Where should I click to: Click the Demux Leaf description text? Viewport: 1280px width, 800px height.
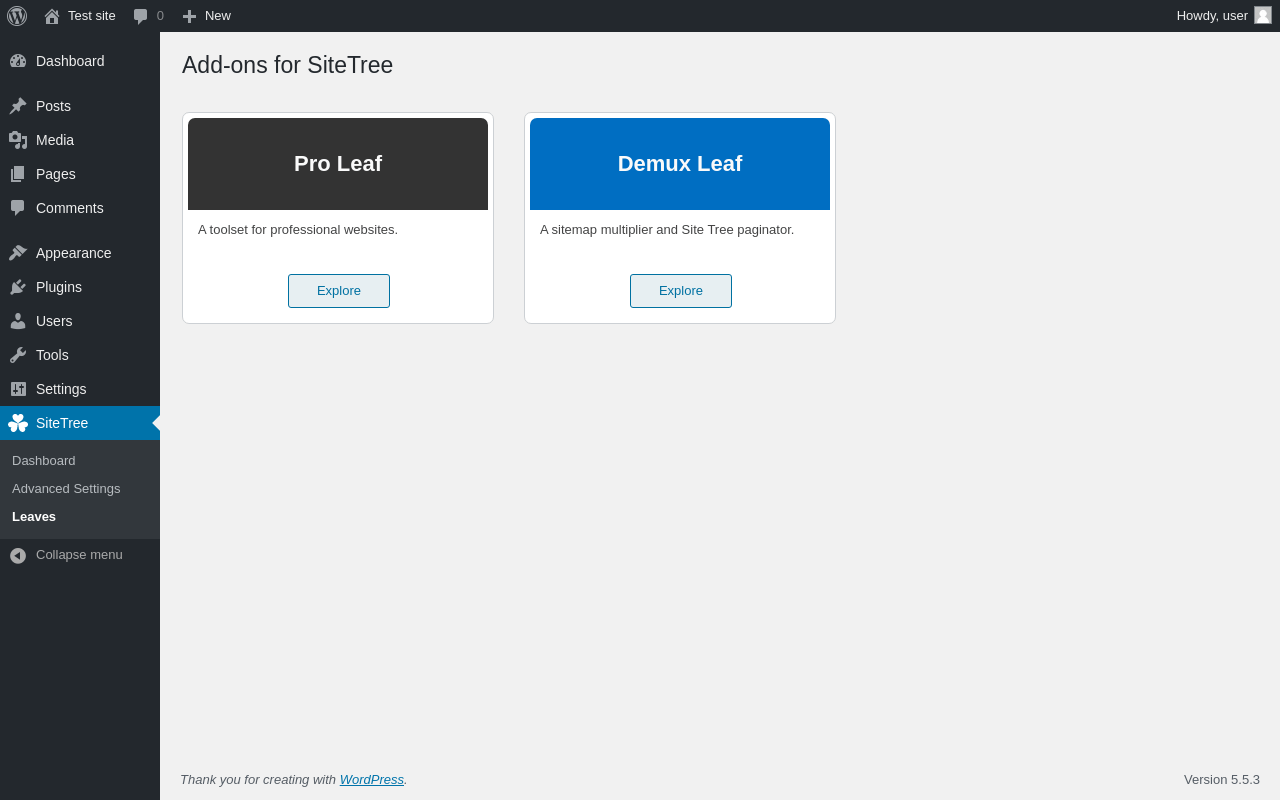pos(667,230)
